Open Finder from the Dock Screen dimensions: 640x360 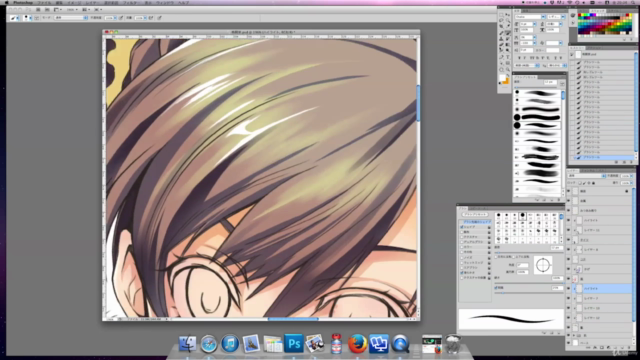click(187, 344)
